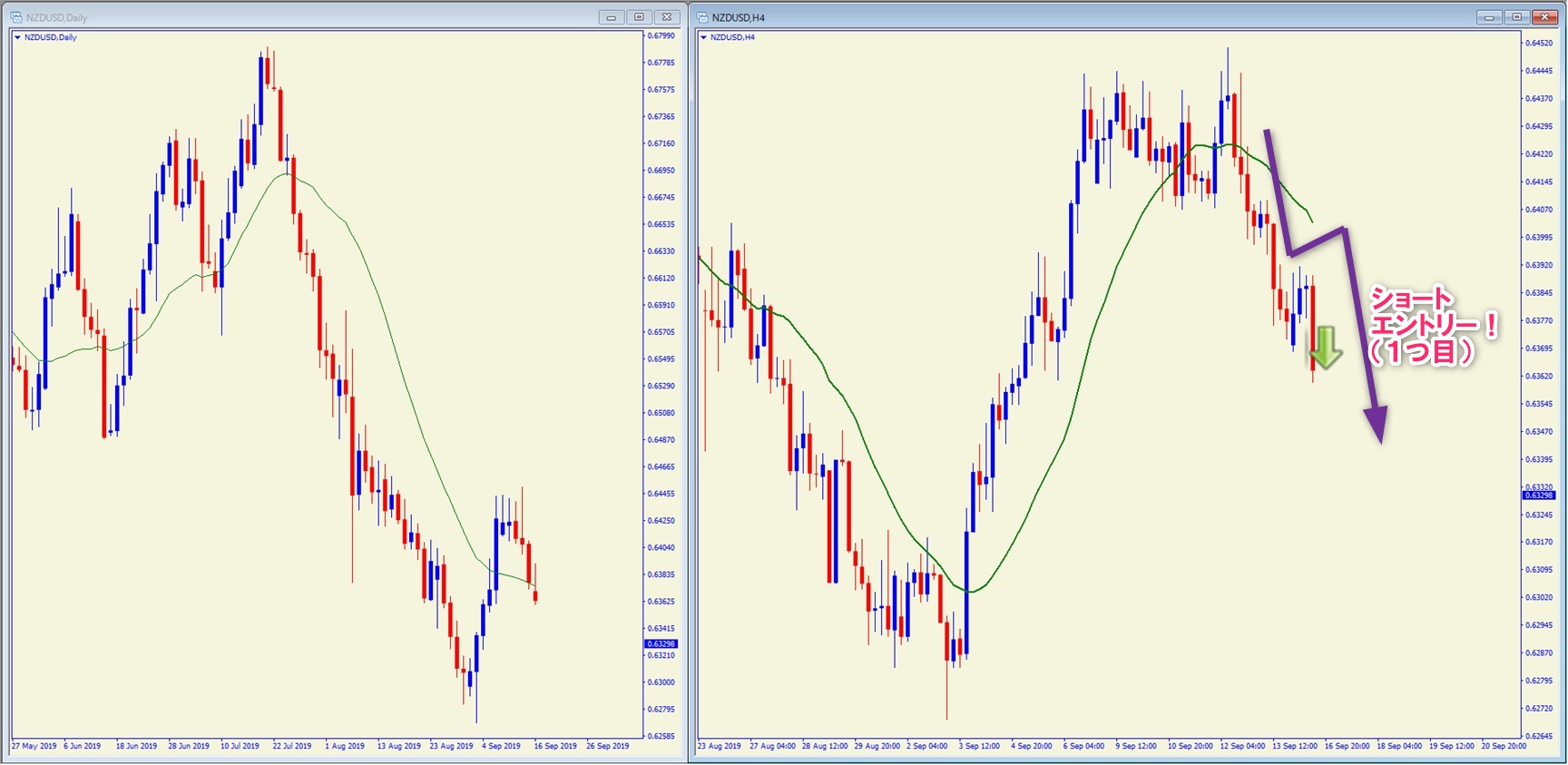Screen dimensions: 1568x765
Task: Click the 0.65495 price label on the Daily axis
Action: (x=661, y=359)
